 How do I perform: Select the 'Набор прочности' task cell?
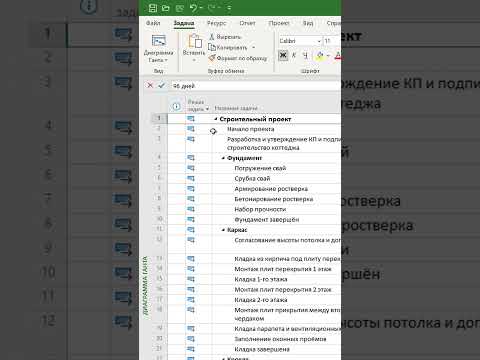(260, 209)
